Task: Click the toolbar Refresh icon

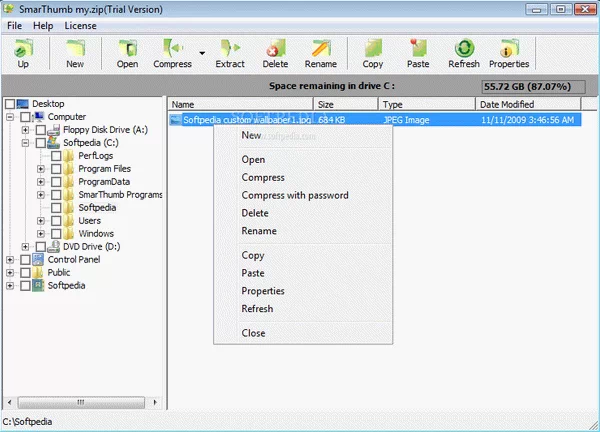Action: pos(464,49)
